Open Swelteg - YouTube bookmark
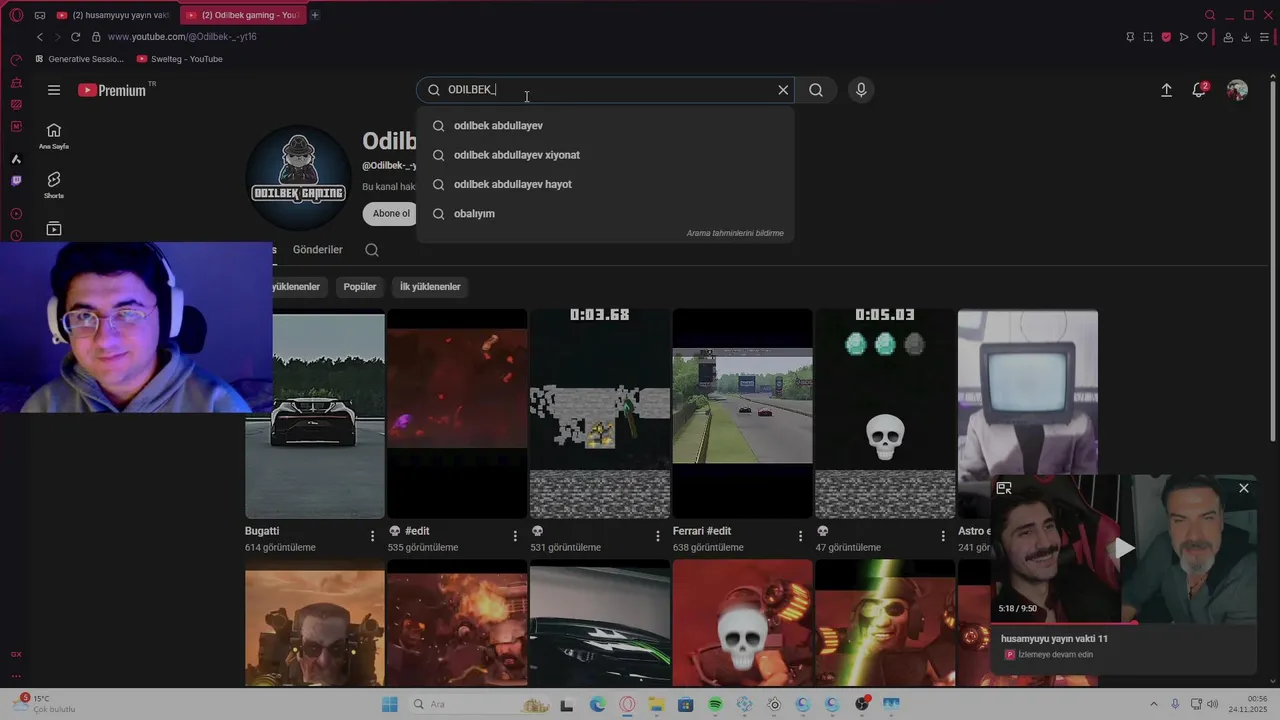The image size is (1280, 720). [x=180, y=59]
